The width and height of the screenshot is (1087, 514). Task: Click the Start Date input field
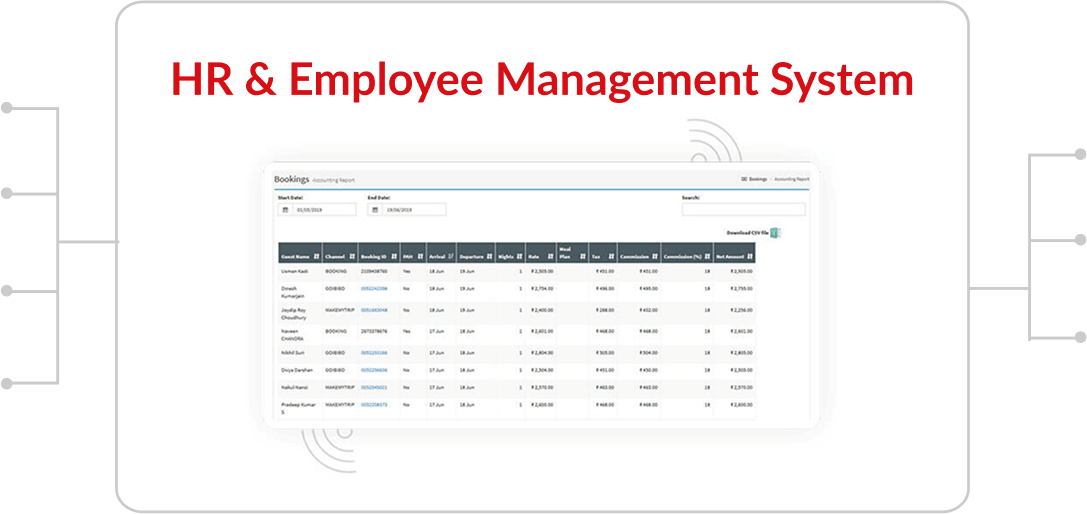pos(324,209)
